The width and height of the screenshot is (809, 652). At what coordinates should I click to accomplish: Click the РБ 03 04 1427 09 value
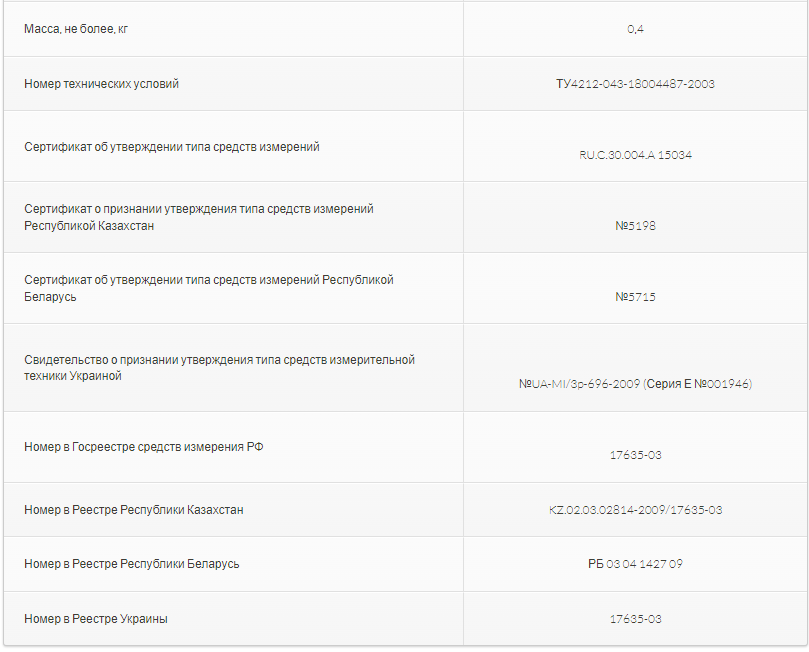[635, 564]
